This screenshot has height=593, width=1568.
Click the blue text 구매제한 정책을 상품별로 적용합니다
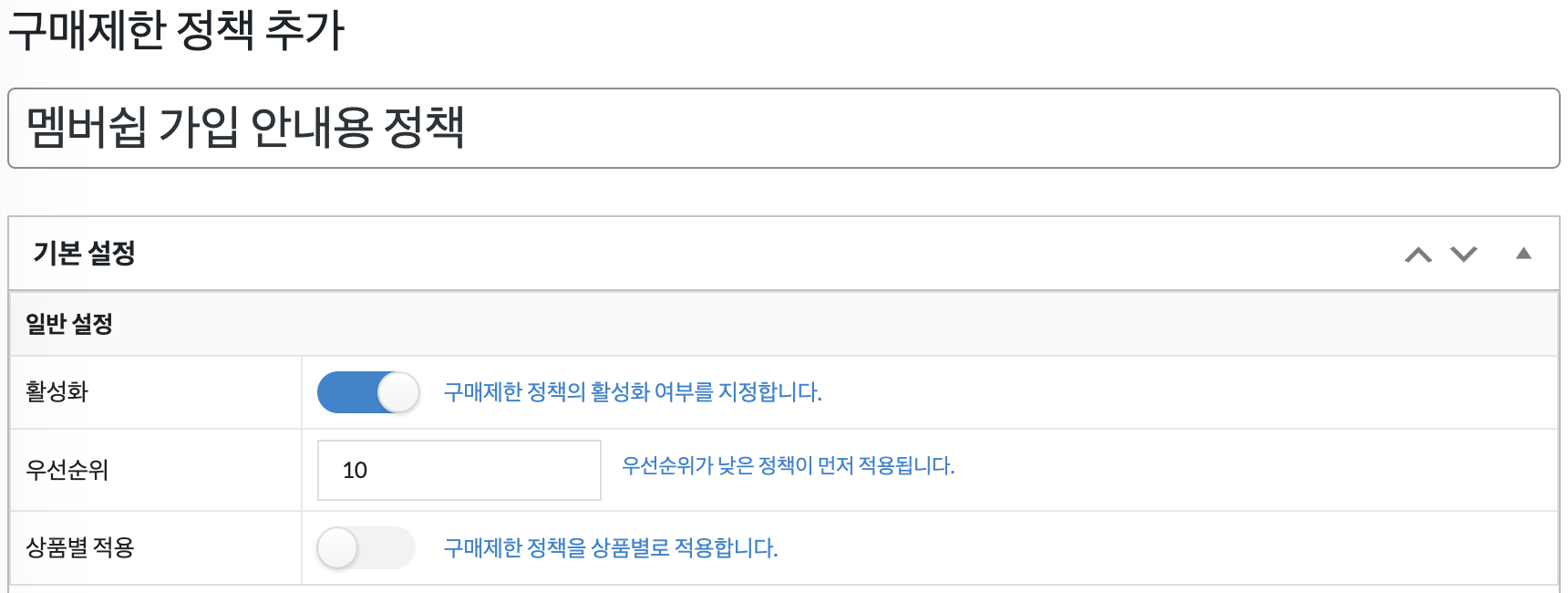[611, 548]
